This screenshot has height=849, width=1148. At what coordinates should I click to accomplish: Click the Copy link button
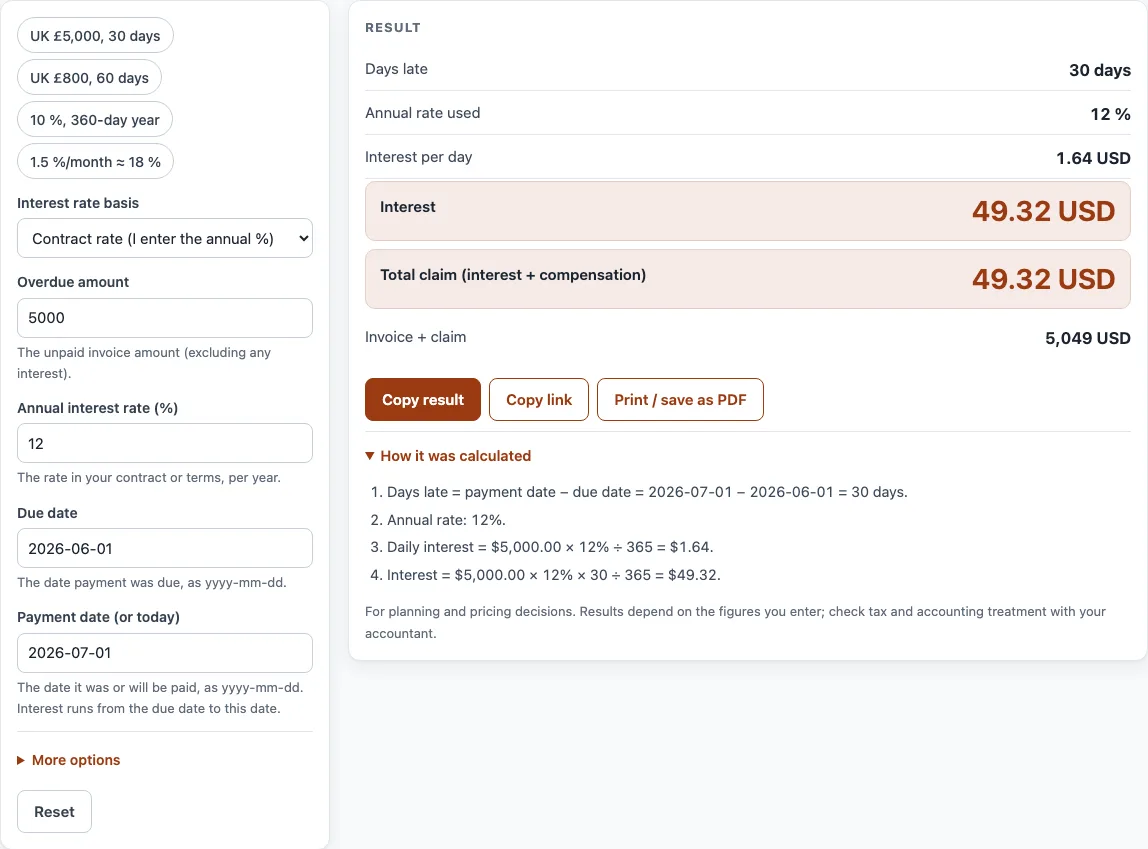tap(539, 400)
